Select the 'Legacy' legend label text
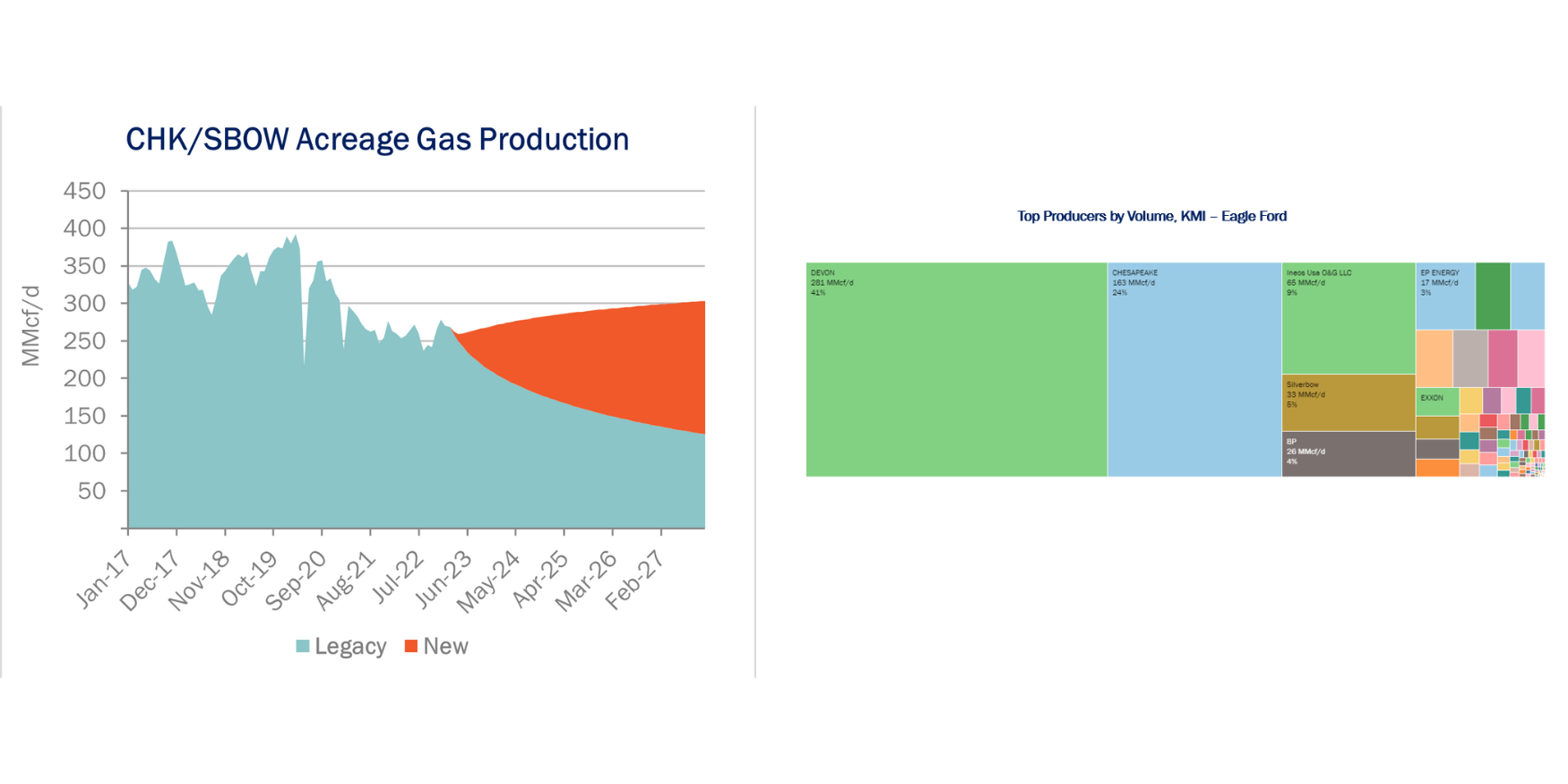This screenshot has height=784, width=1568. coord(350,646)
